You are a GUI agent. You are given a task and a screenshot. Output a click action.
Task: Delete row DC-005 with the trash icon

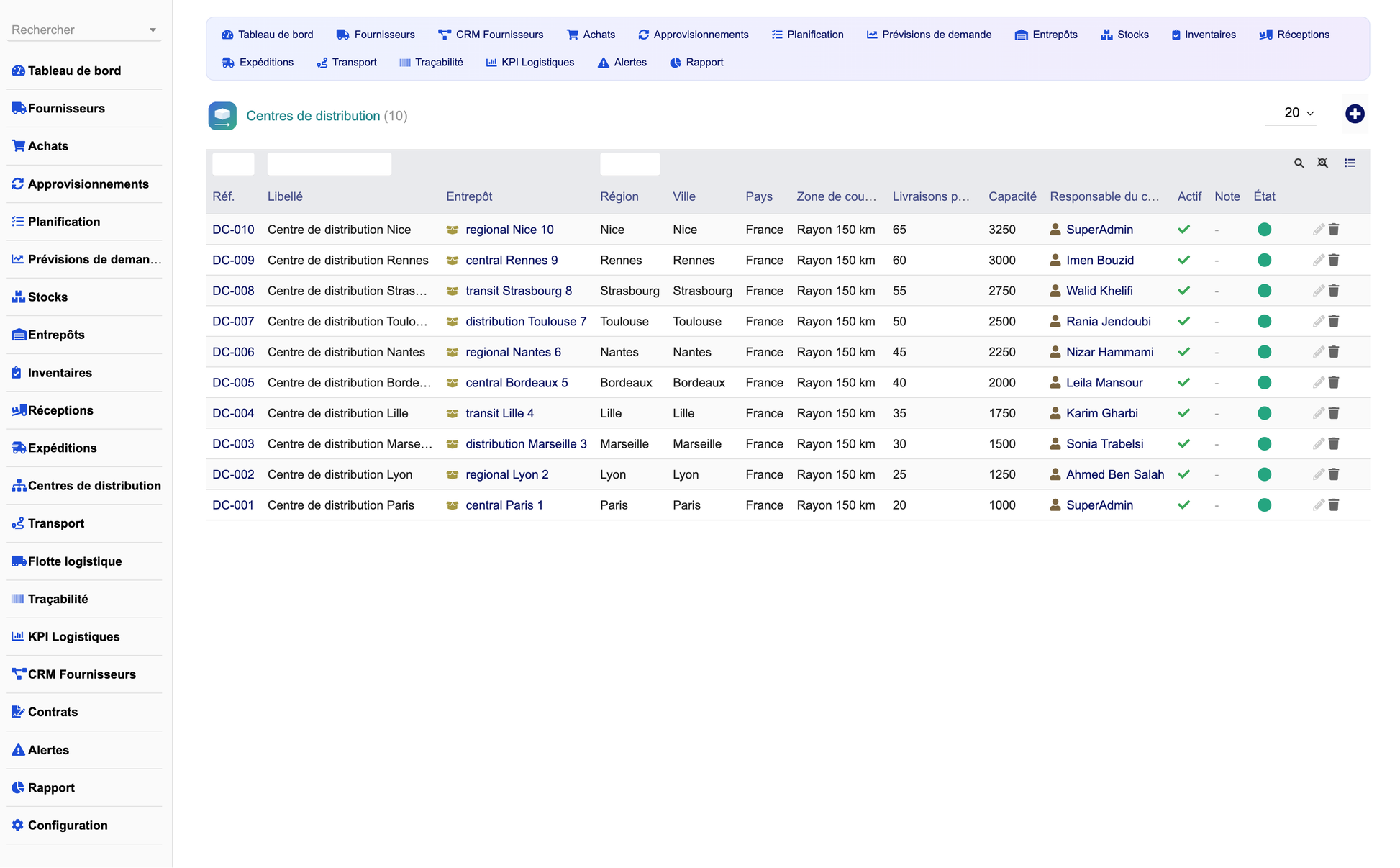(x=1334, y=382)
